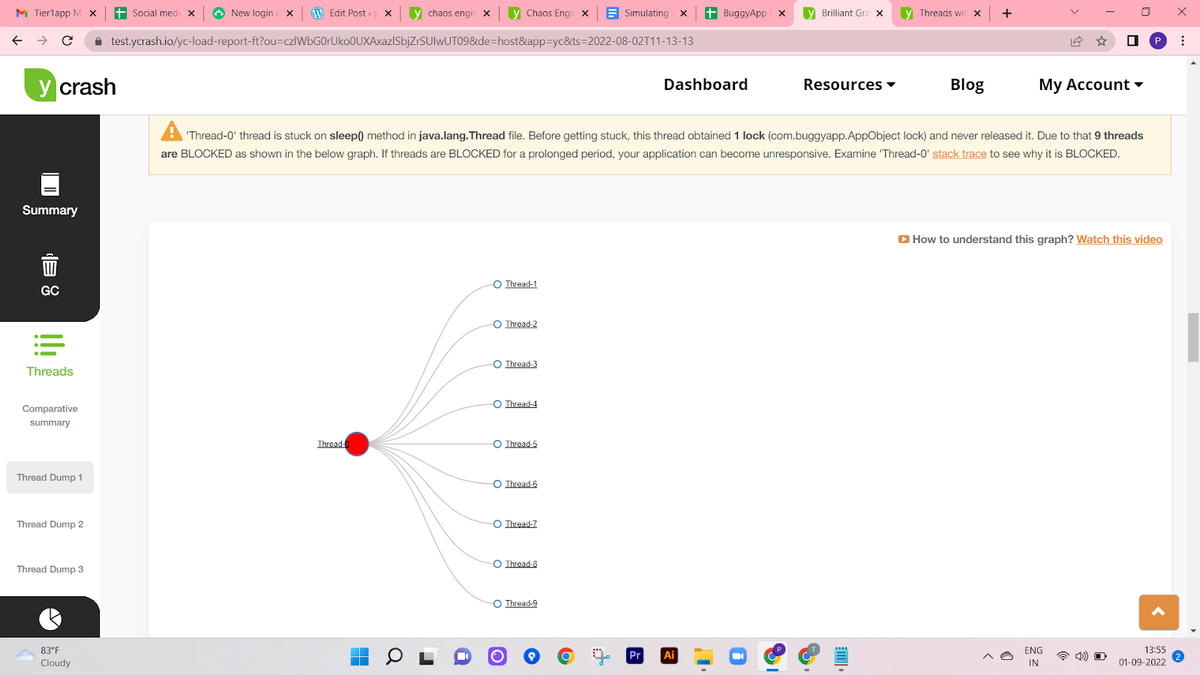Click the Thread-6 node link
1200x675 pixels.
(521, 484)
